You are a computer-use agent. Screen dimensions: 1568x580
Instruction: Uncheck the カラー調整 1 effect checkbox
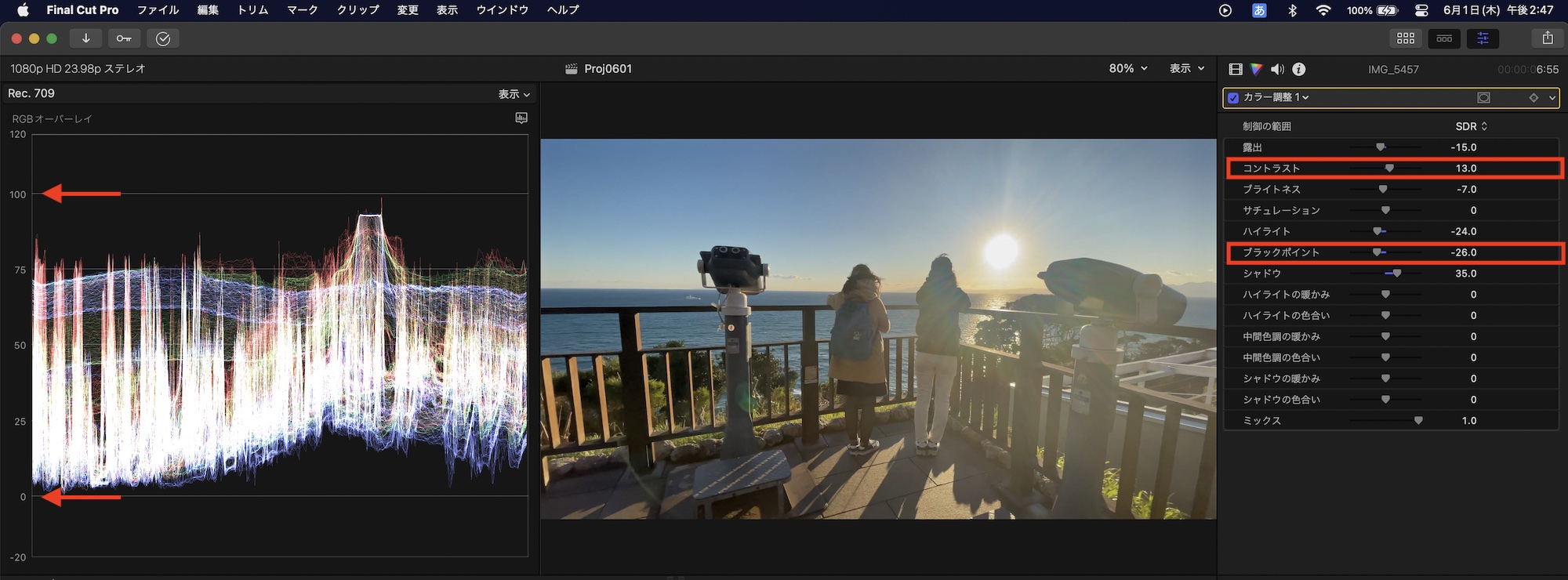click(1233, 98)
